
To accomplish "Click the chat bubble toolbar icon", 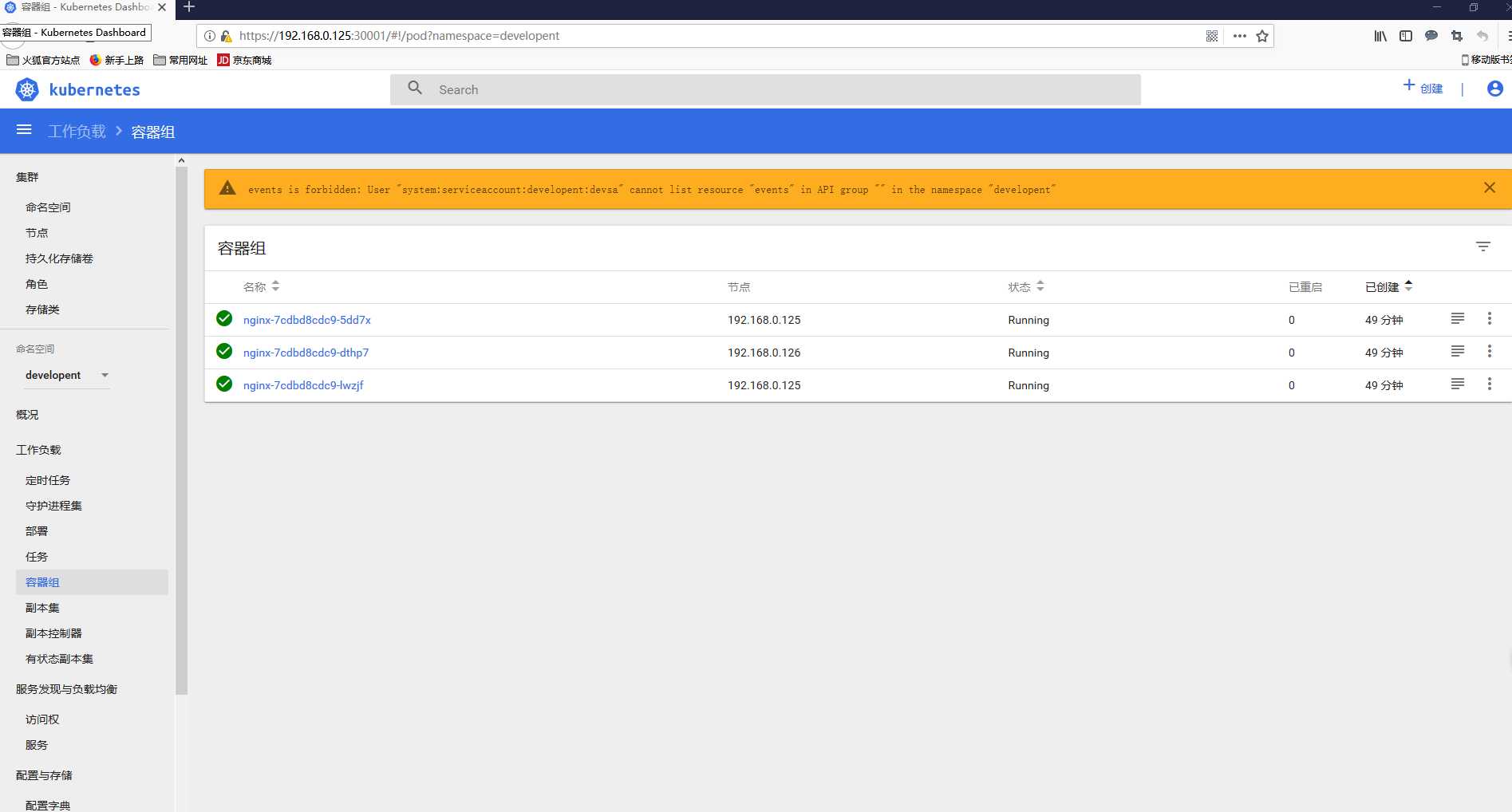I will pyautogui.click(x=1431, y=36).
